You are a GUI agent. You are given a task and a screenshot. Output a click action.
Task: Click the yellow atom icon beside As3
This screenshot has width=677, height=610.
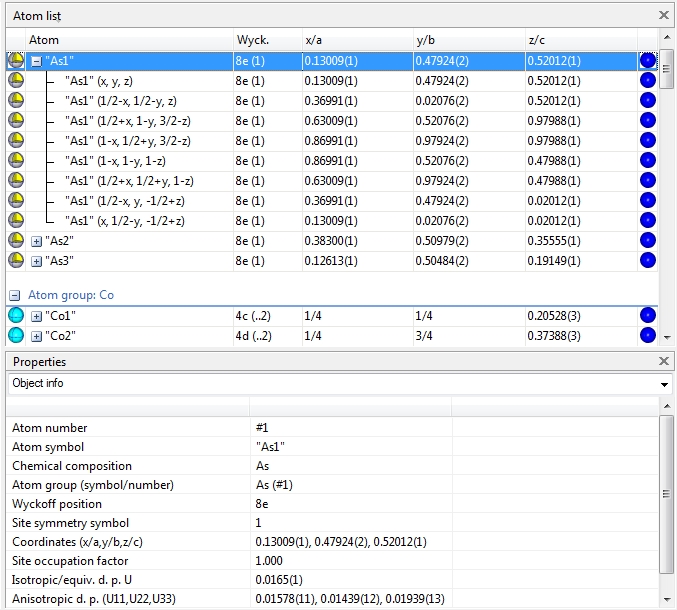pos(16,261)
